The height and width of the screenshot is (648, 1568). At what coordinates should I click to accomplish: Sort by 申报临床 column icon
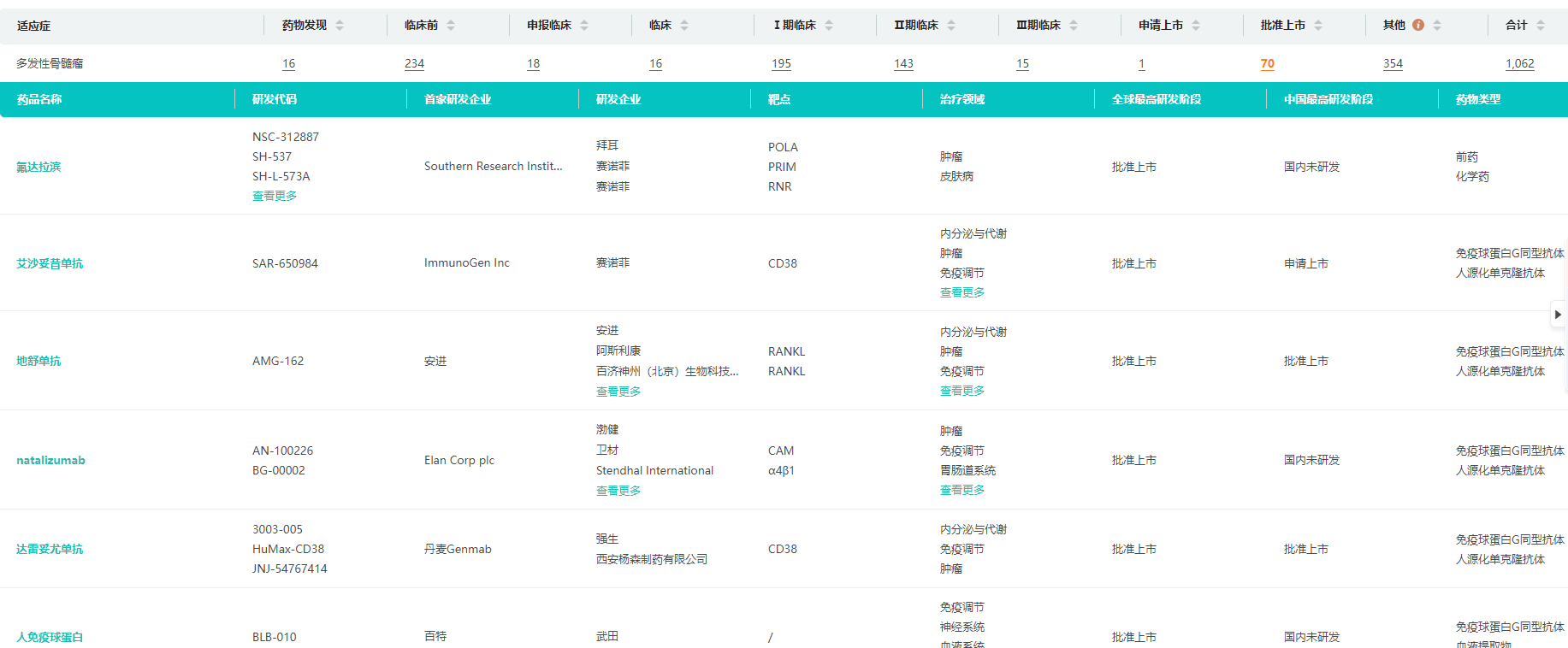click(x=584, y=26)
